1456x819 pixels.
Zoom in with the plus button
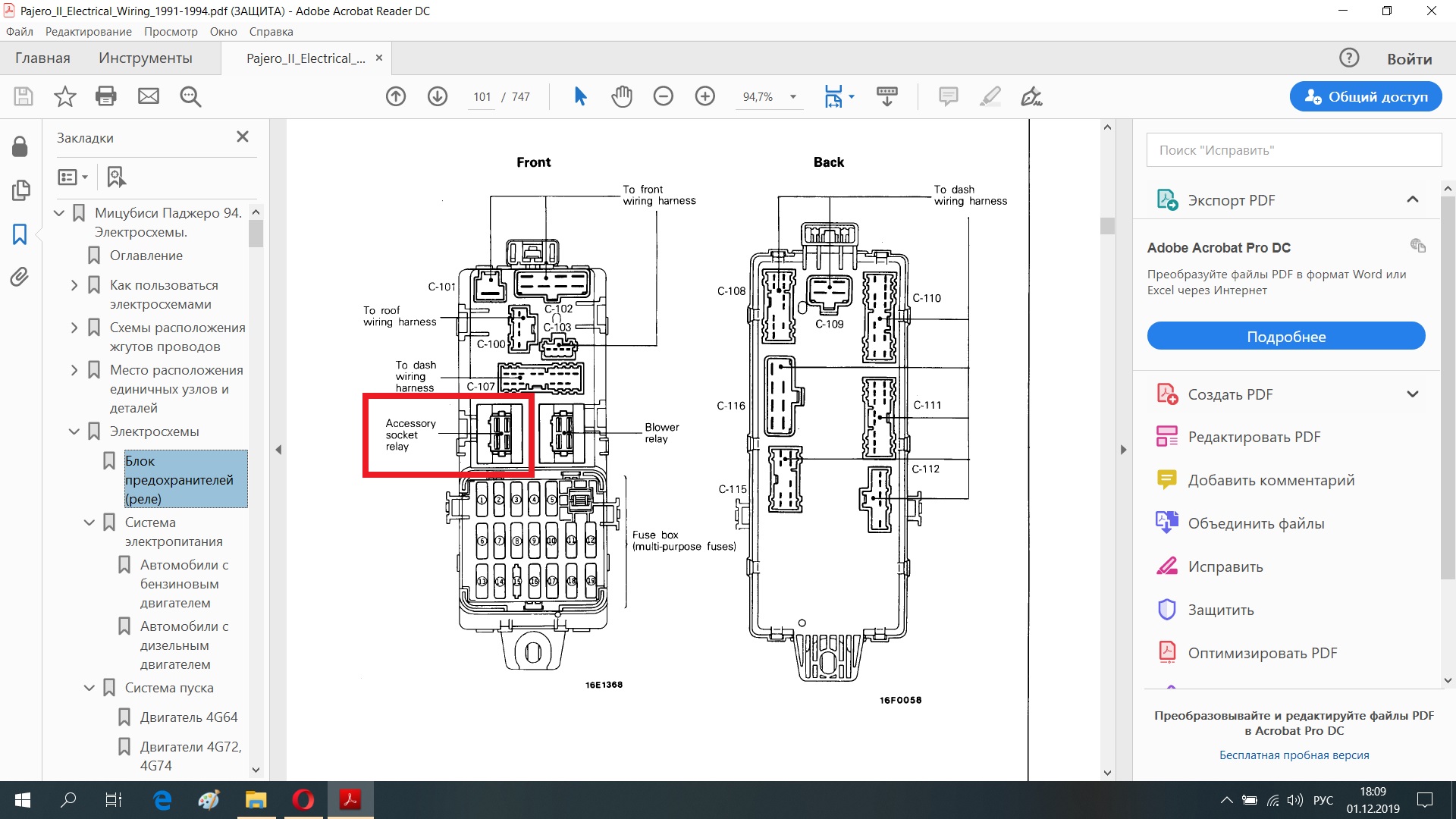pyautogui.click(x=705, y=96)
